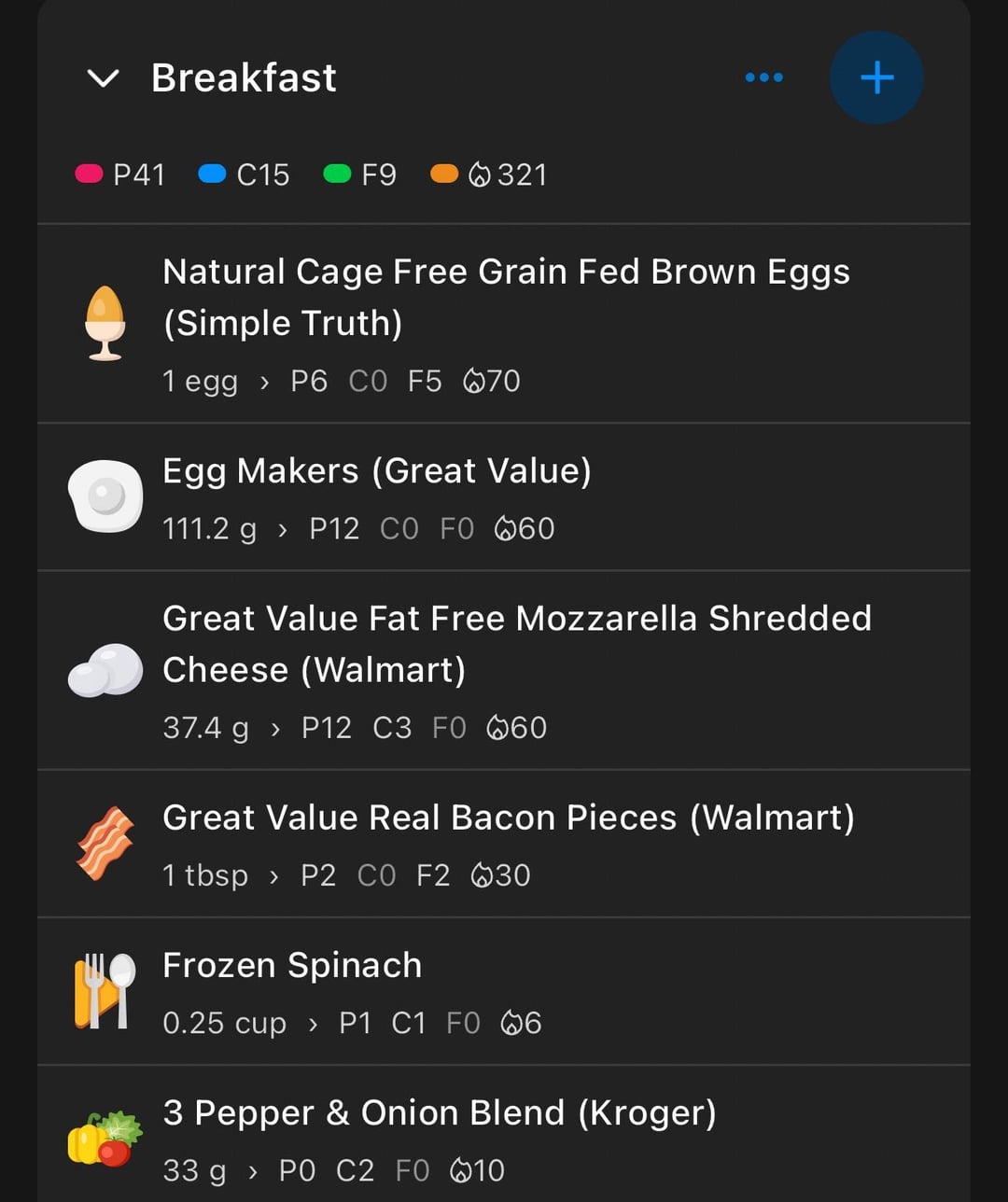Click the fried egg icon for Egg Makers

[105, 496]
